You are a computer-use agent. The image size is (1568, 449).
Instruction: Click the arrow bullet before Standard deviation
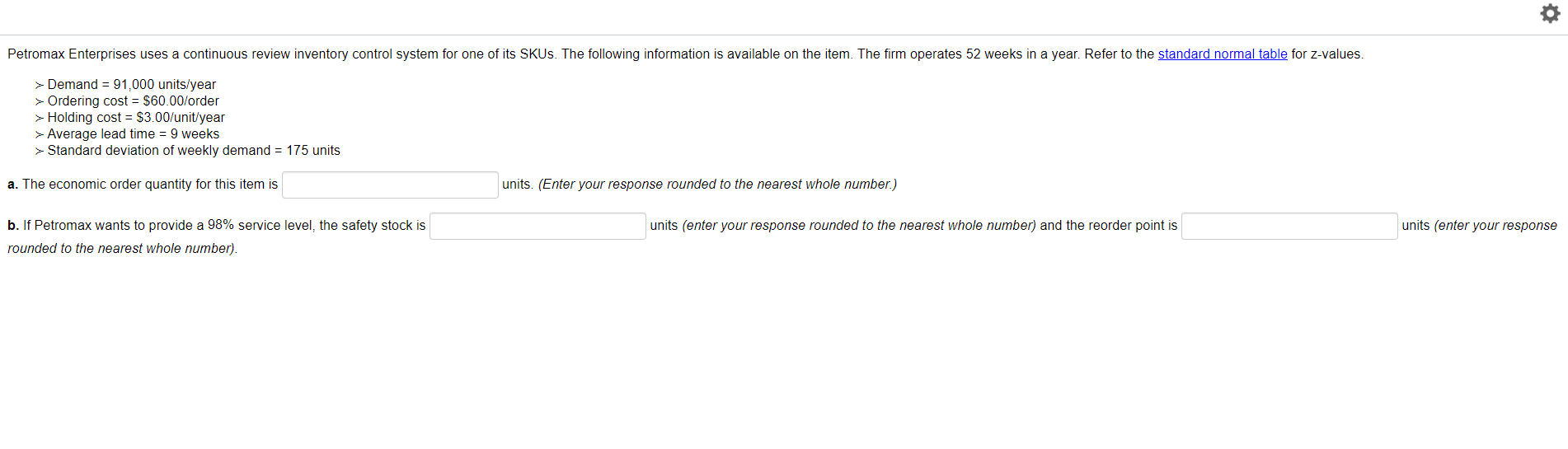click(39, 151)
